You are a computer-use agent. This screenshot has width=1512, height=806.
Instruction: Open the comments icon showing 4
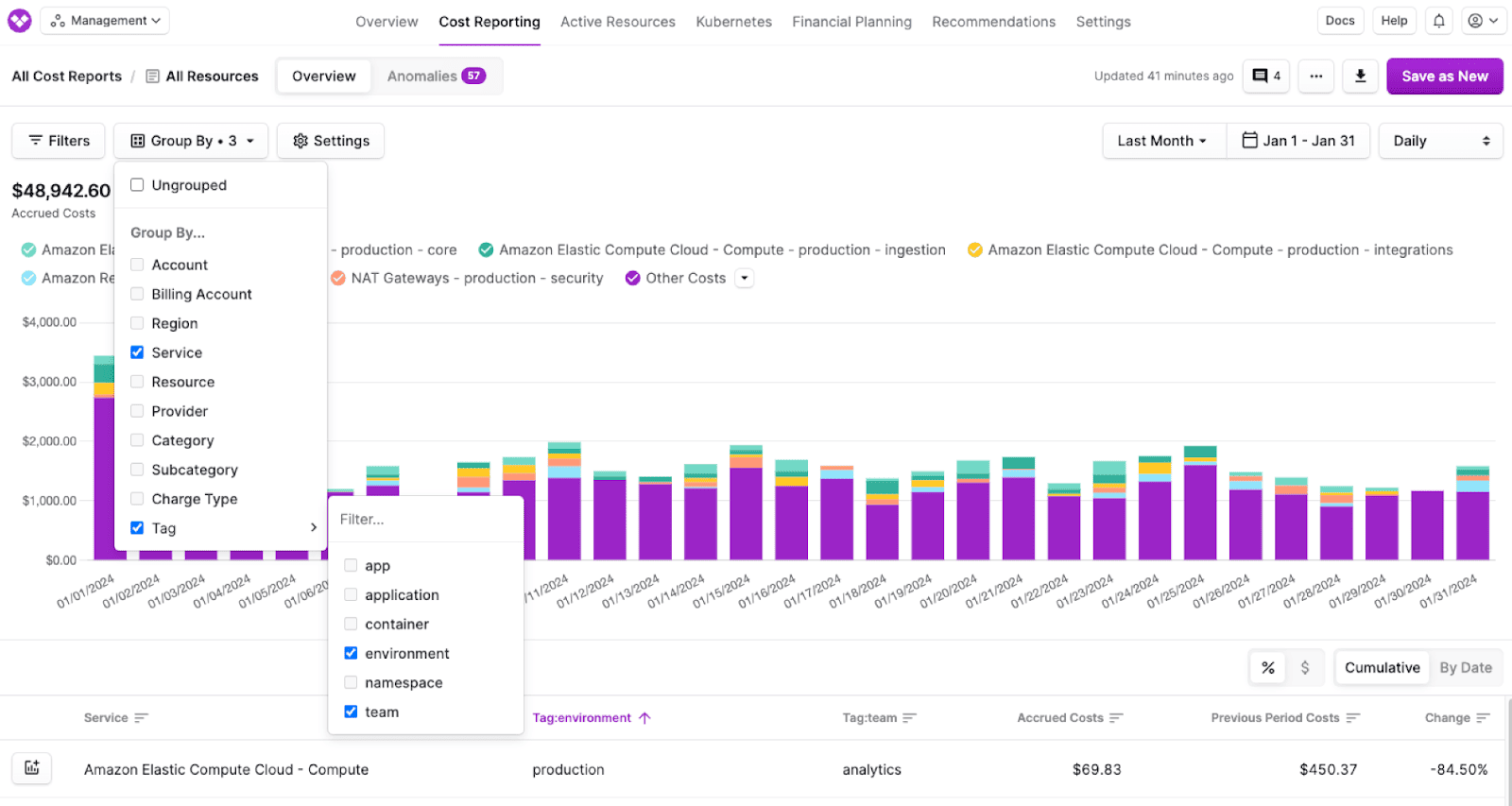[x=1266, y=77]
